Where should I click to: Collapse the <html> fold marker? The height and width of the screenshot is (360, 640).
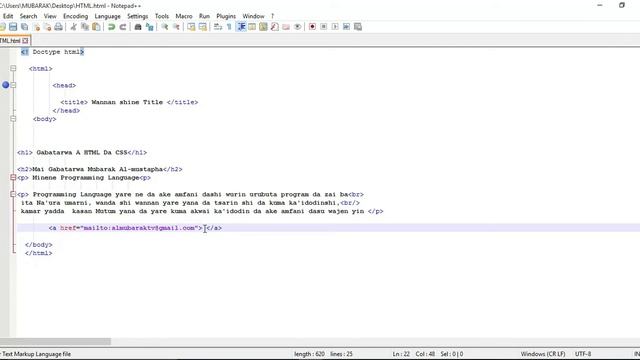tap(13, 69)
